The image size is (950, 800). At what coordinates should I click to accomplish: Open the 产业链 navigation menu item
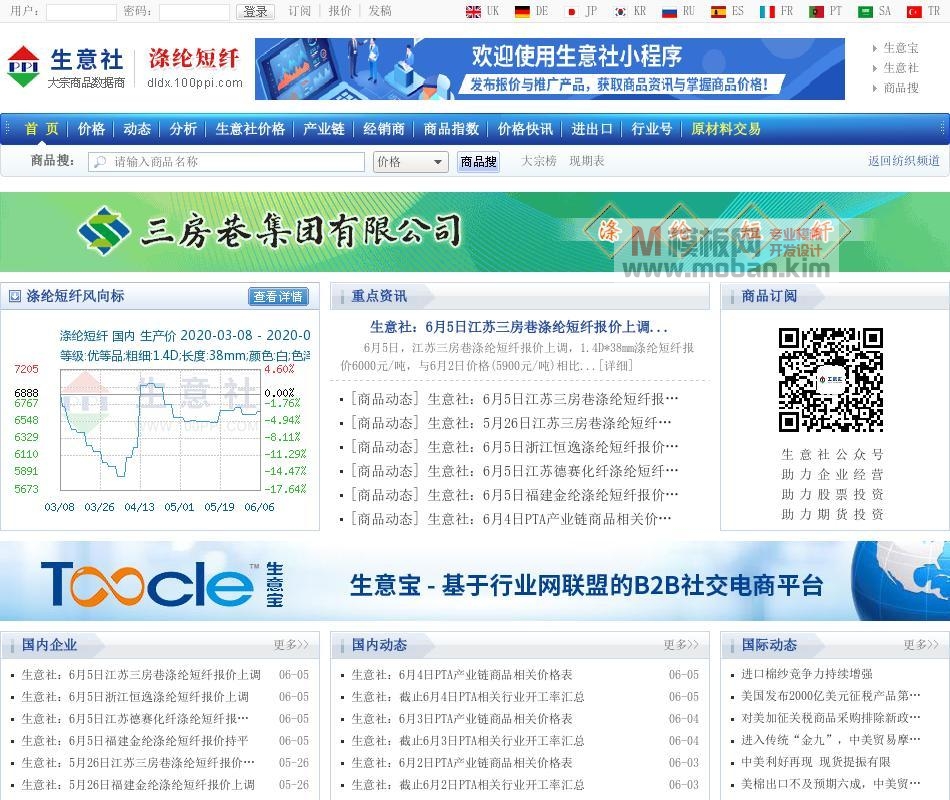(324, 129)
